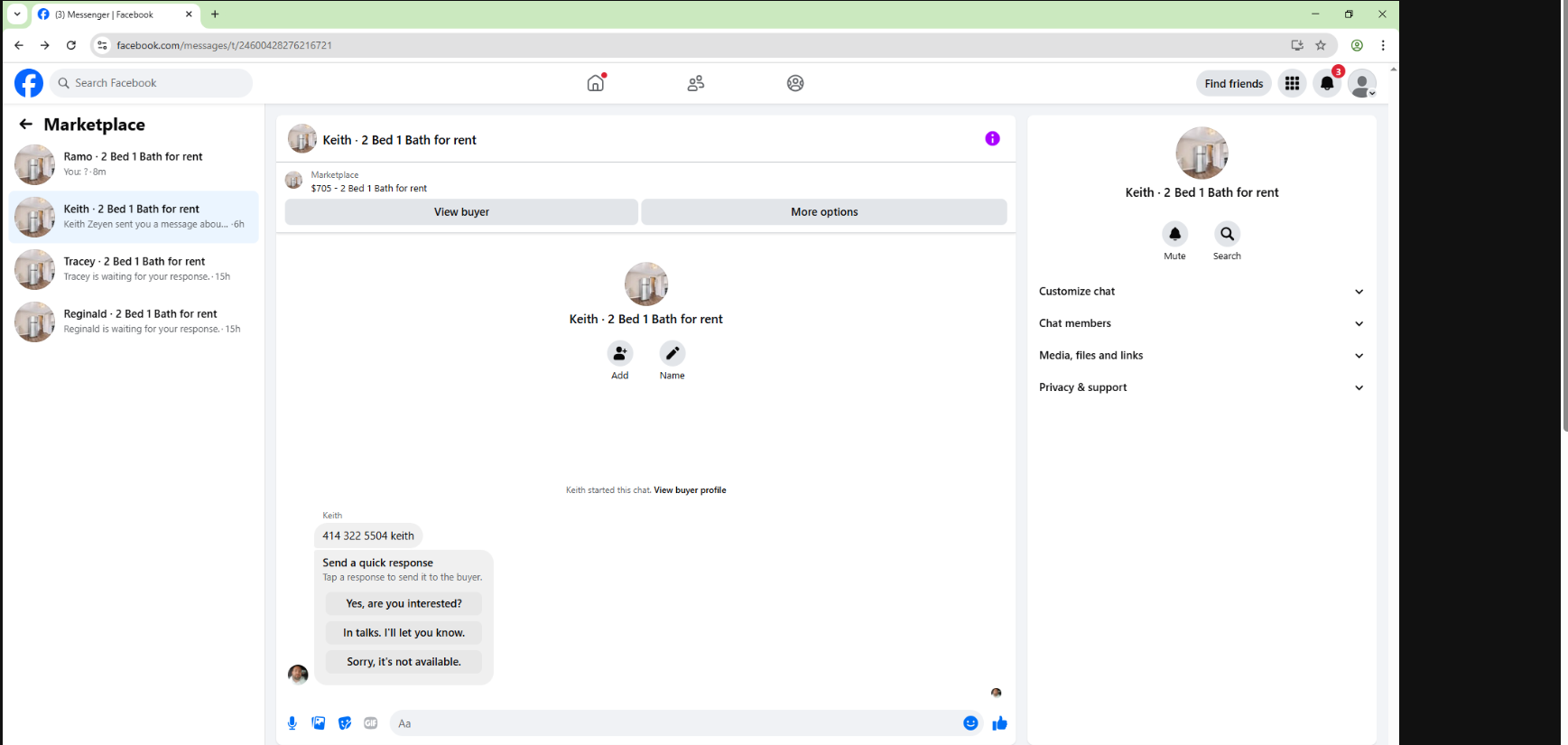Open the emoji picker
This screenshot has width=1568, height=745.
(x=970, y=723)
